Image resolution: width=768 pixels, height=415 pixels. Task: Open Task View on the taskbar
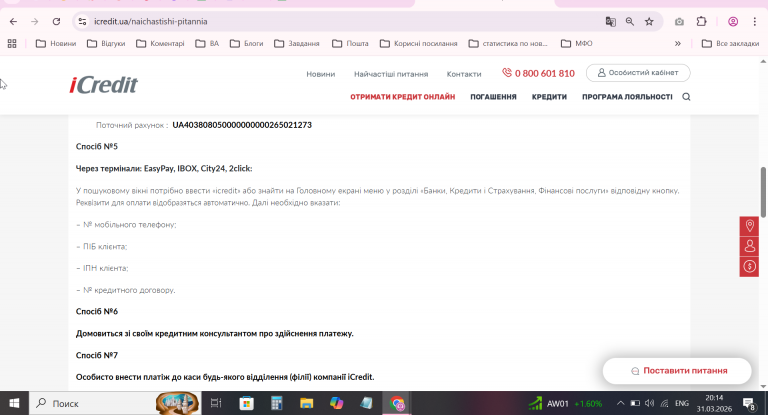click(x=216, y=403)
